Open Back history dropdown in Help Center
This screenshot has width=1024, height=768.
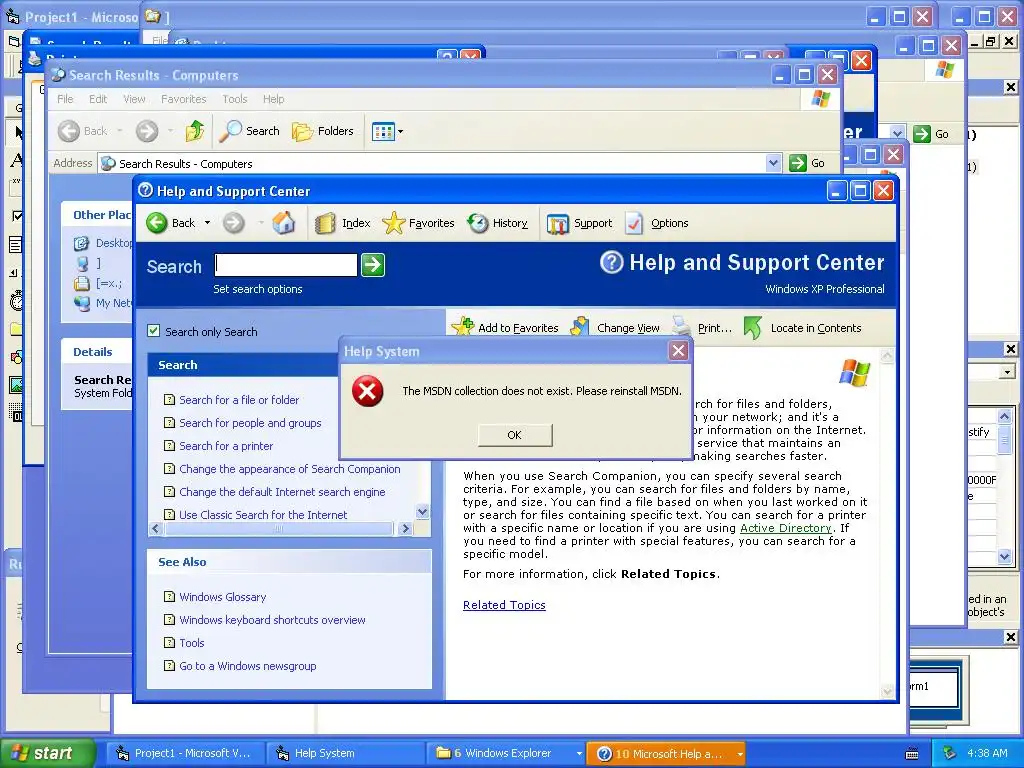207,223
